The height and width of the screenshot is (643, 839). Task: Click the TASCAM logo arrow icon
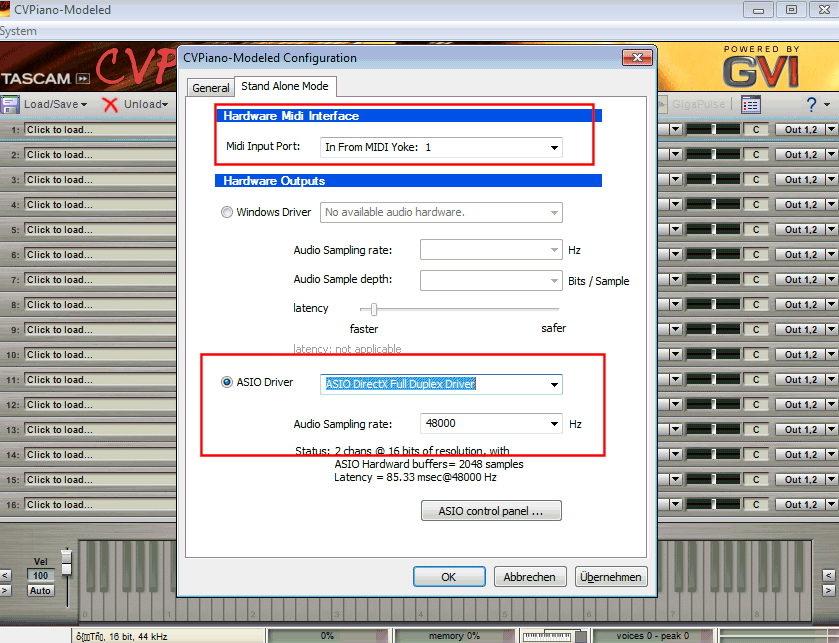83,79
